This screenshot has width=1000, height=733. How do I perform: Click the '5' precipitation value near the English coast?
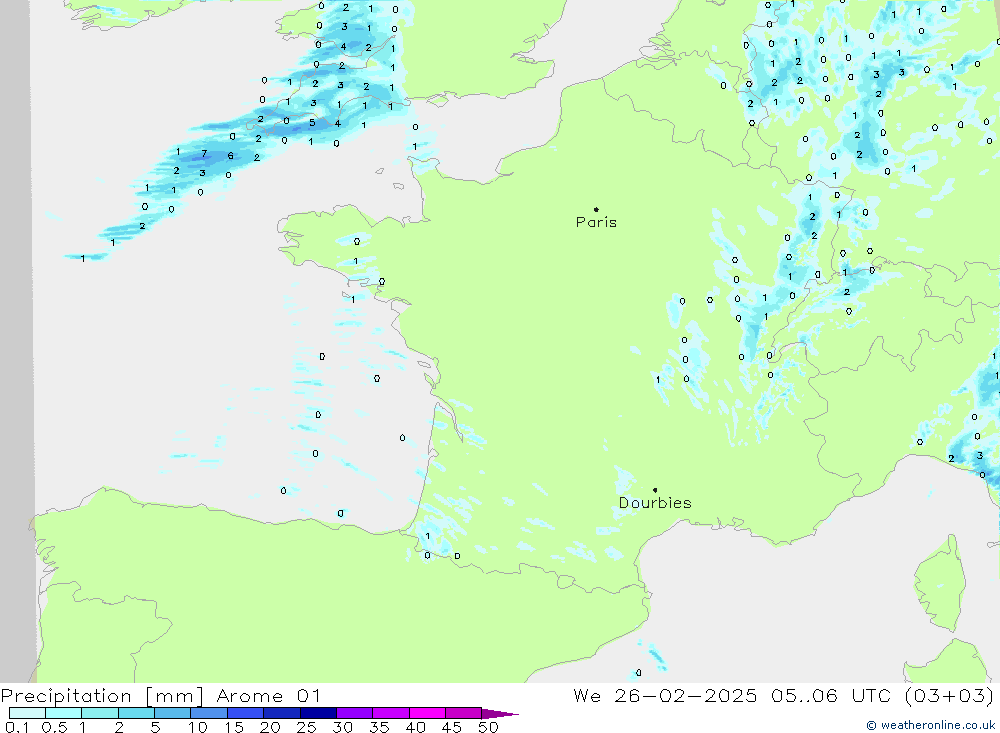(312, 122)
